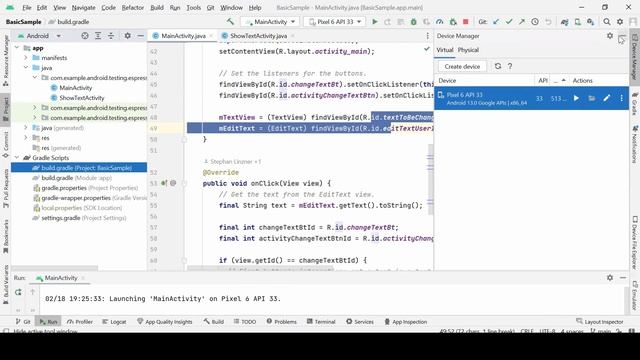Select MainActivity class in project tree
This screenshot has width=640, height=360.
[x=76, y=88]
